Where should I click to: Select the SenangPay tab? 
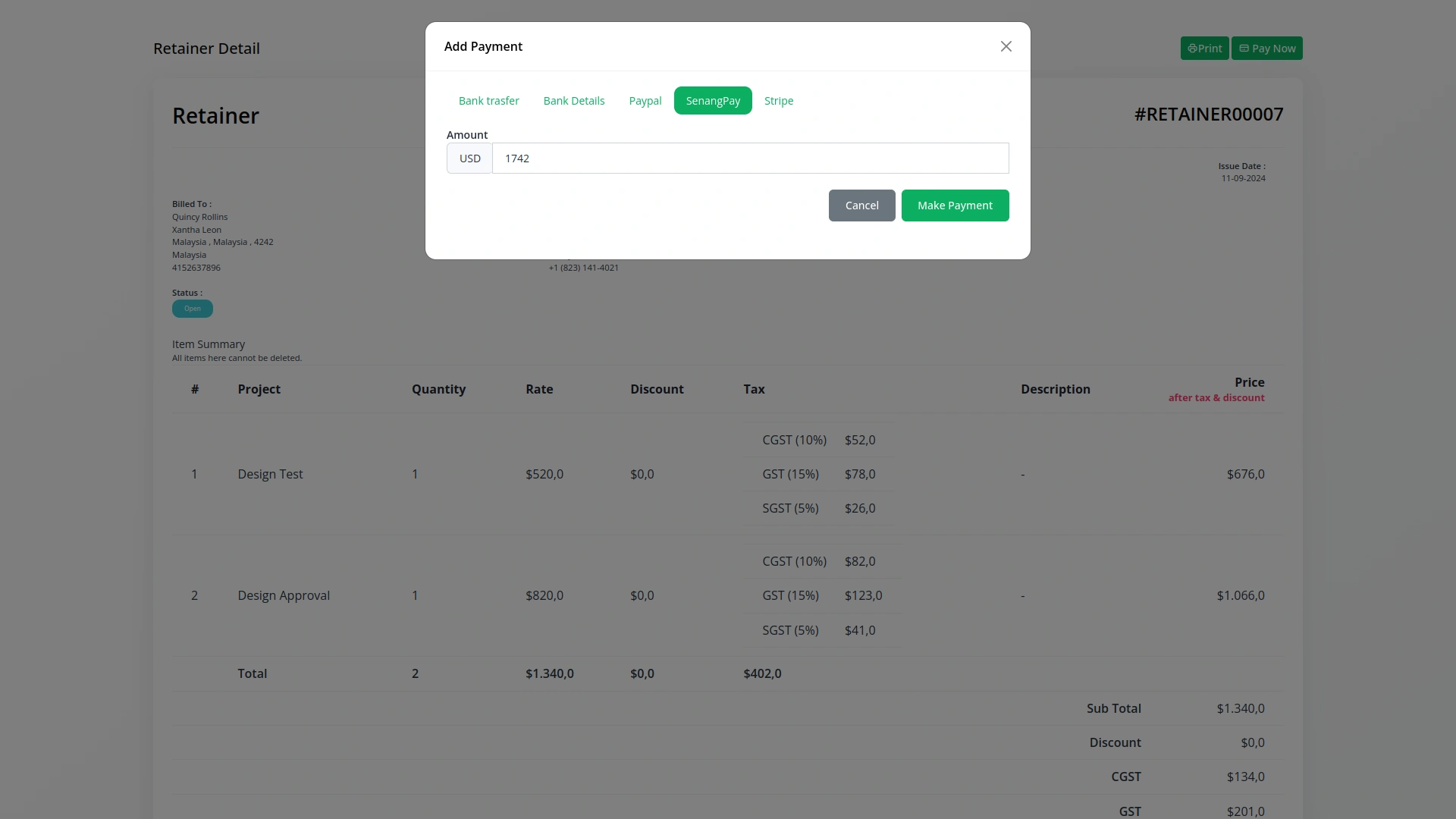712,101
